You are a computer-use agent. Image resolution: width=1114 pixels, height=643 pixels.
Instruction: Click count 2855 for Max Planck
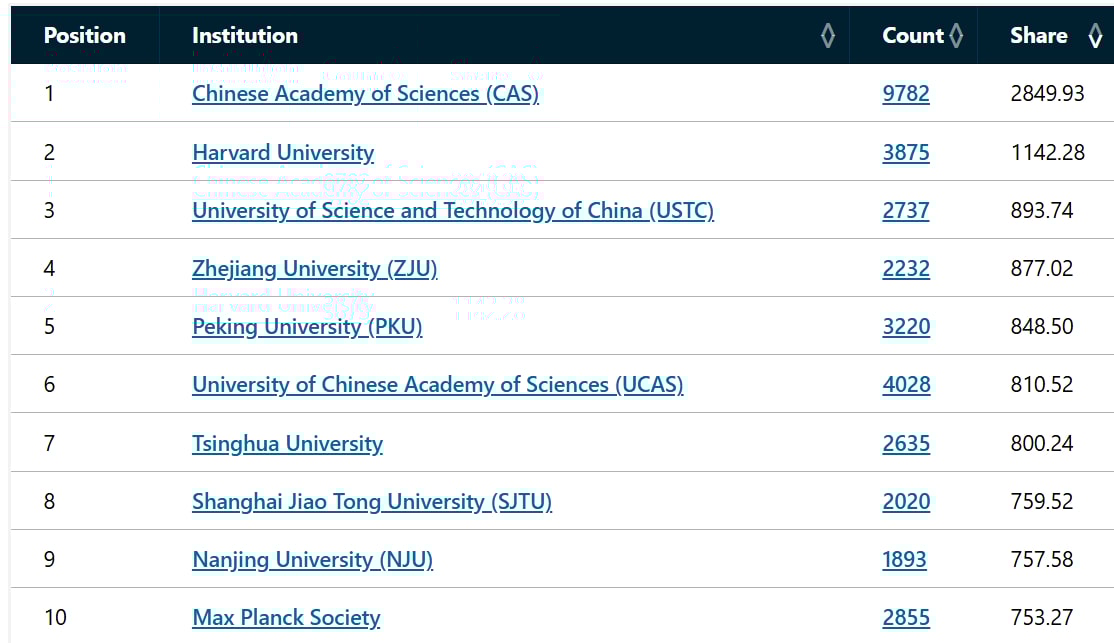click(906, 618)
